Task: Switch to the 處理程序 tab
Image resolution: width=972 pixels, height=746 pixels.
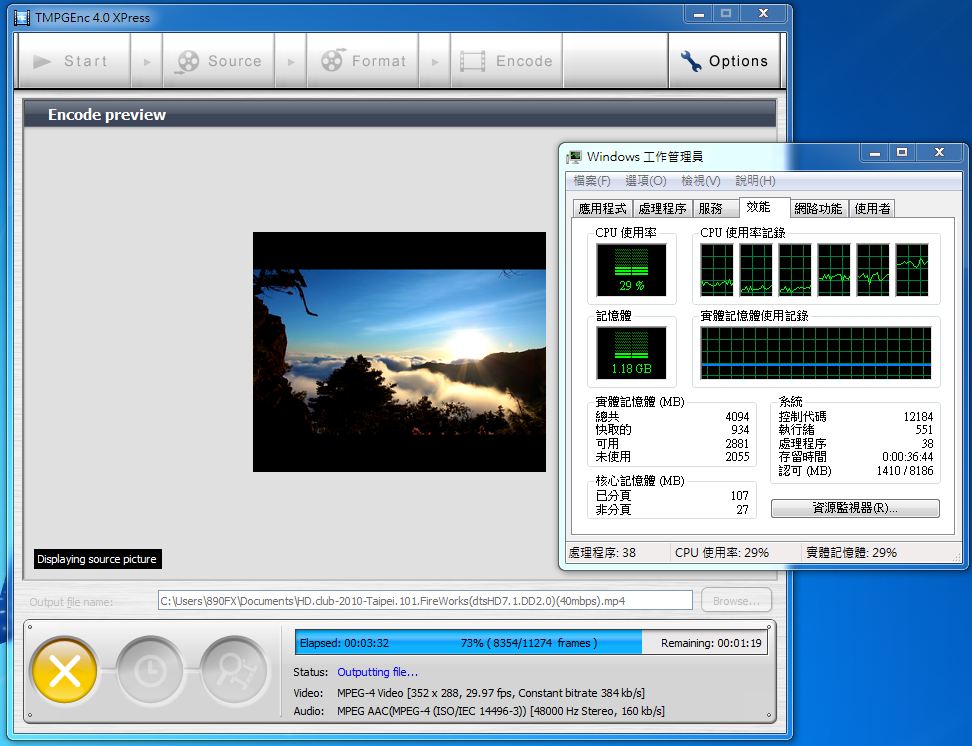Action: [662, 208]
